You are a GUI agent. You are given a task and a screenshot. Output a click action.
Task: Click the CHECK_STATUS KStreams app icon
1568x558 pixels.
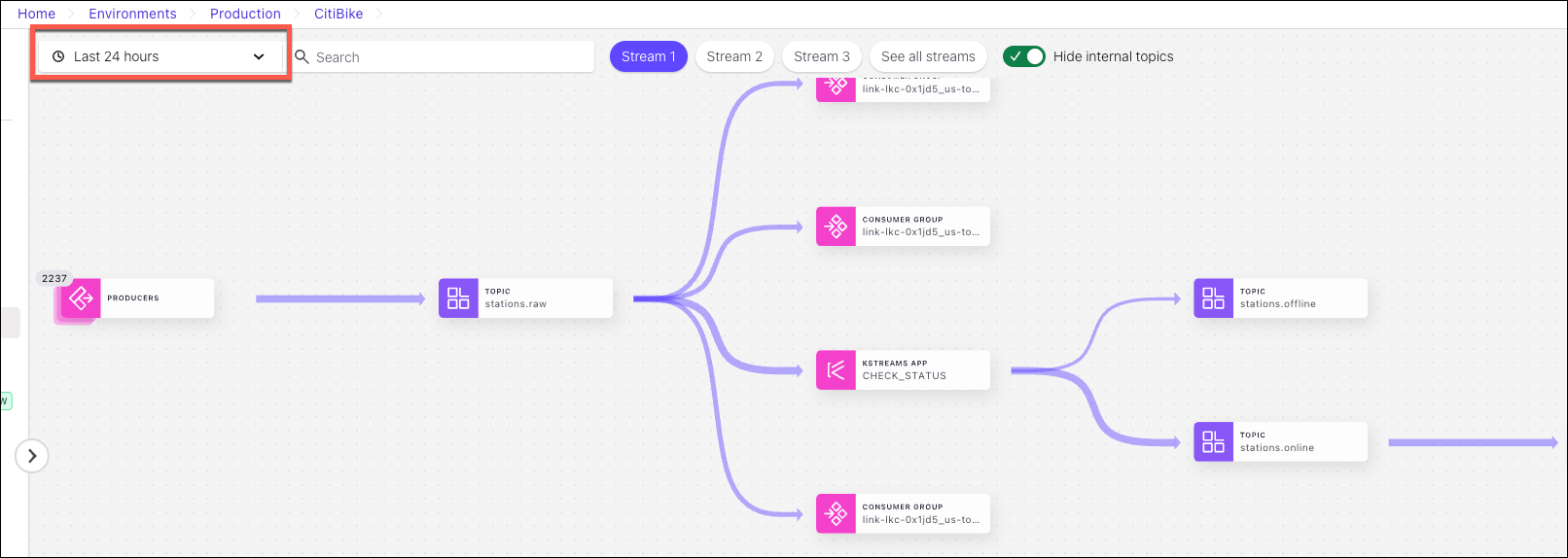click(x=836, y=370)
